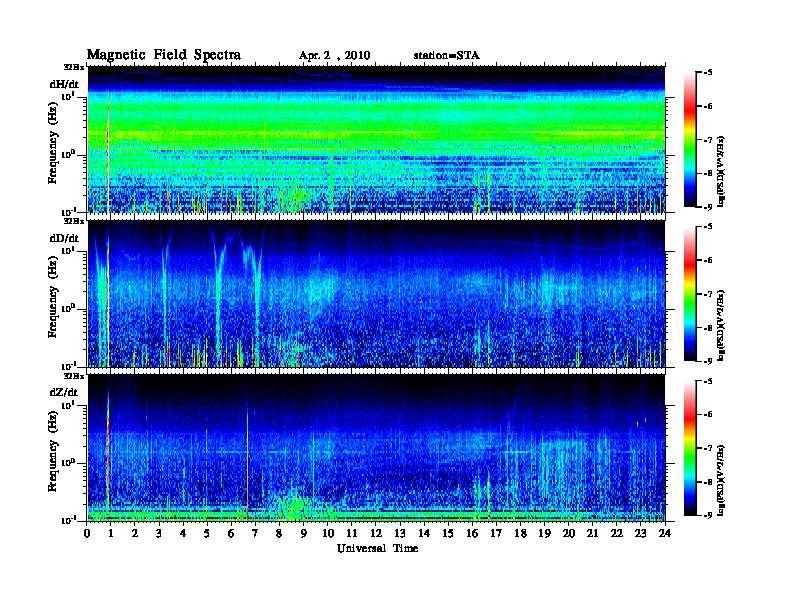Viewport: 792px width, 612px height.
Task: Select the dD/dt panel label
Action: click(x=64, y=238)
